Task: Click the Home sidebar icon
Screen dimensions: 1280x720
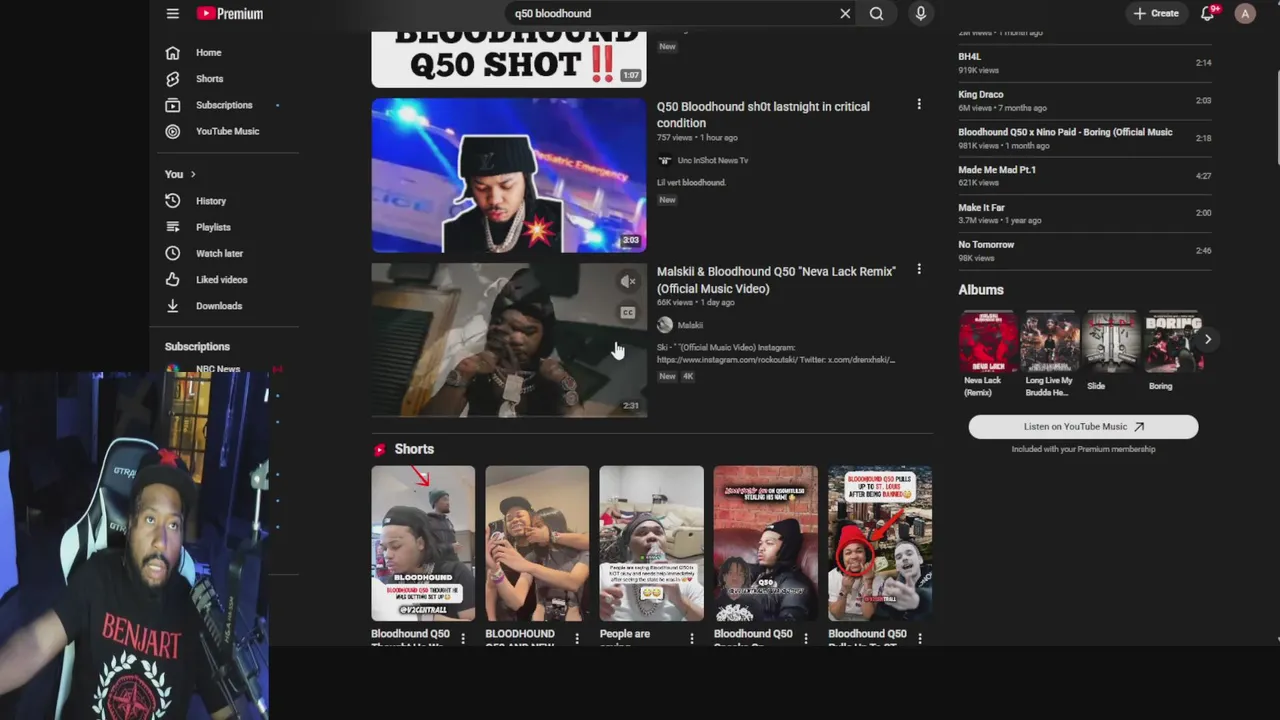Action: pos(173,52)
